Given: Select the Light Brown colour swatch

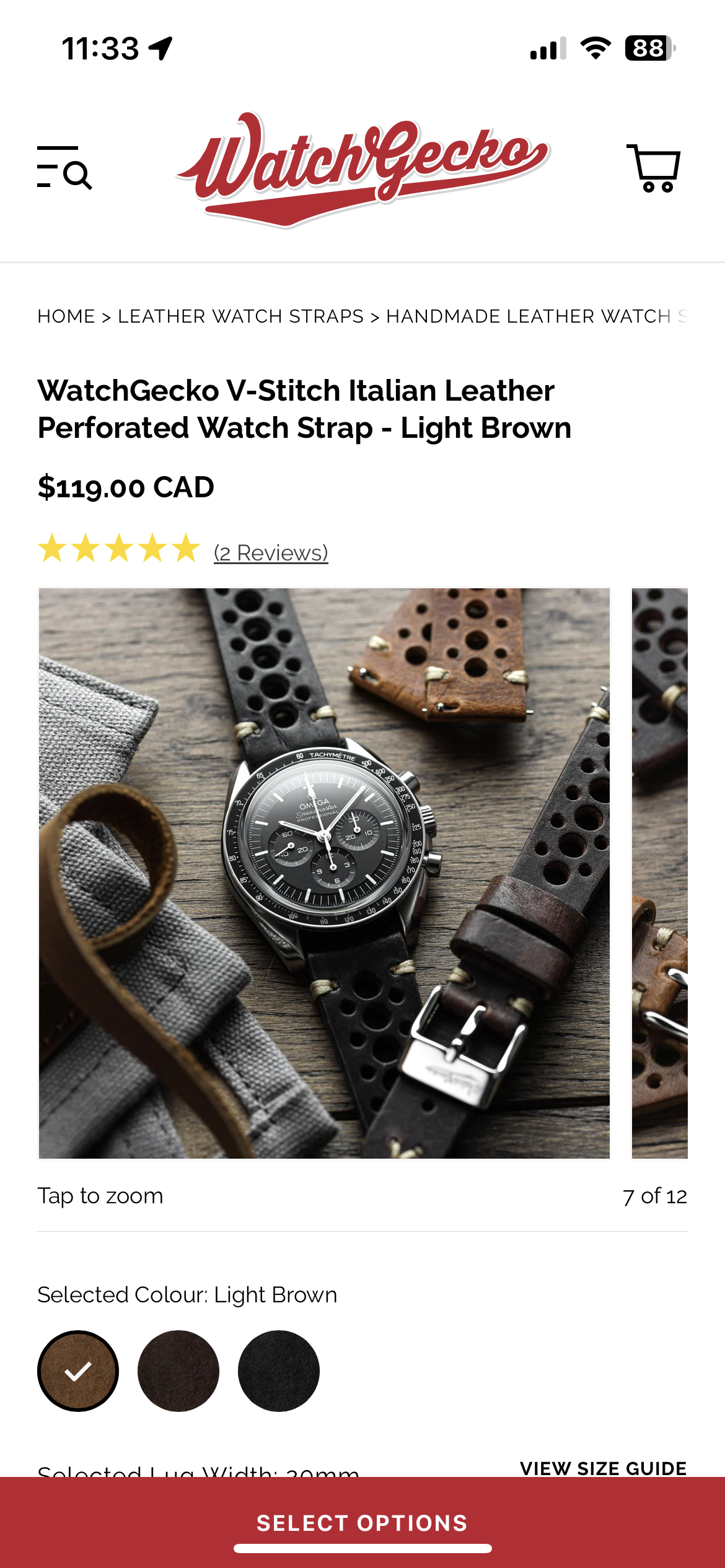Looking at the screenshot, I should tap(78, 1371).
